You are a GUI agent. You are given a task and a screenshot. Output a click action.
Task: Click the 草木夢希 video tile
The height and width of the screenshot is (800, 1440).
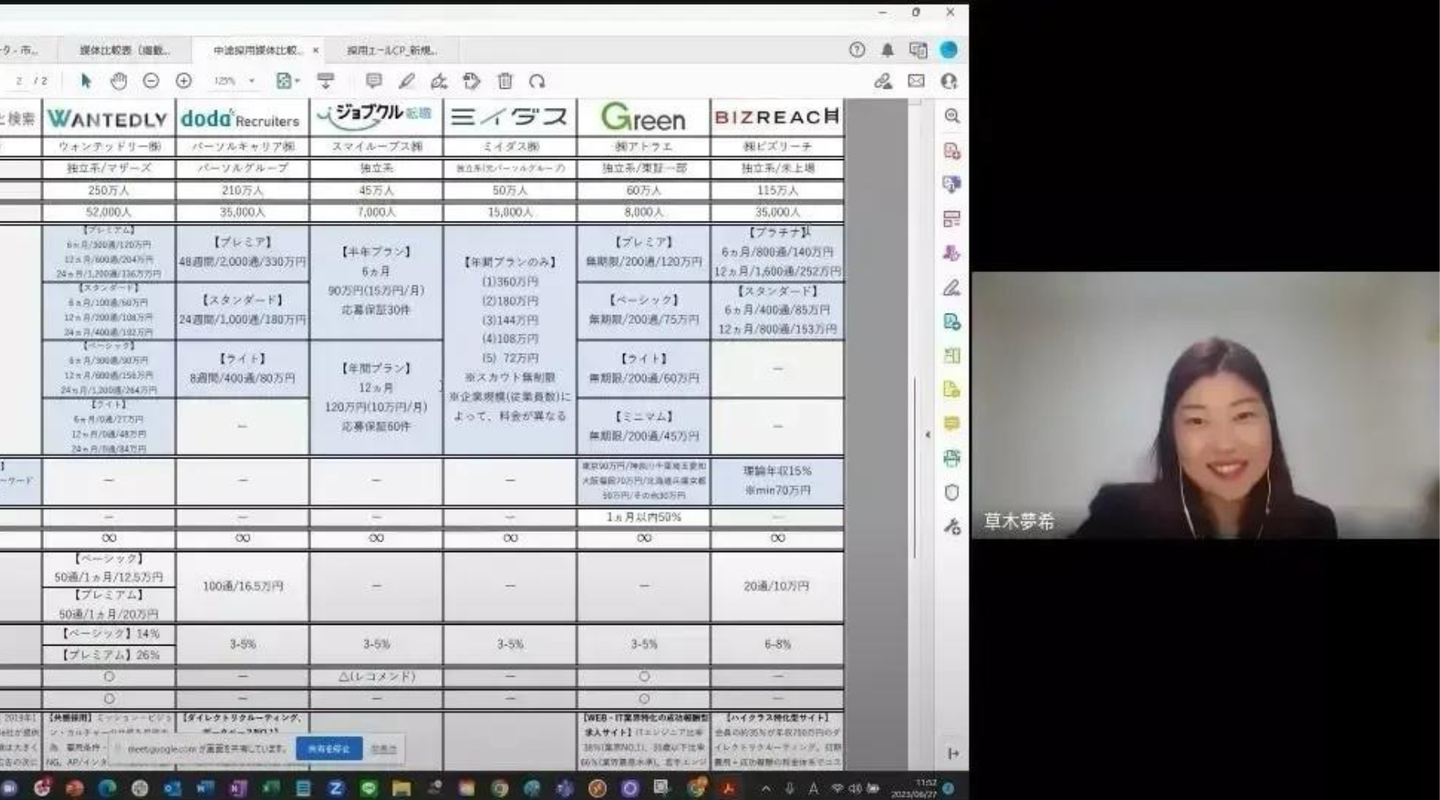[1205, 405]
